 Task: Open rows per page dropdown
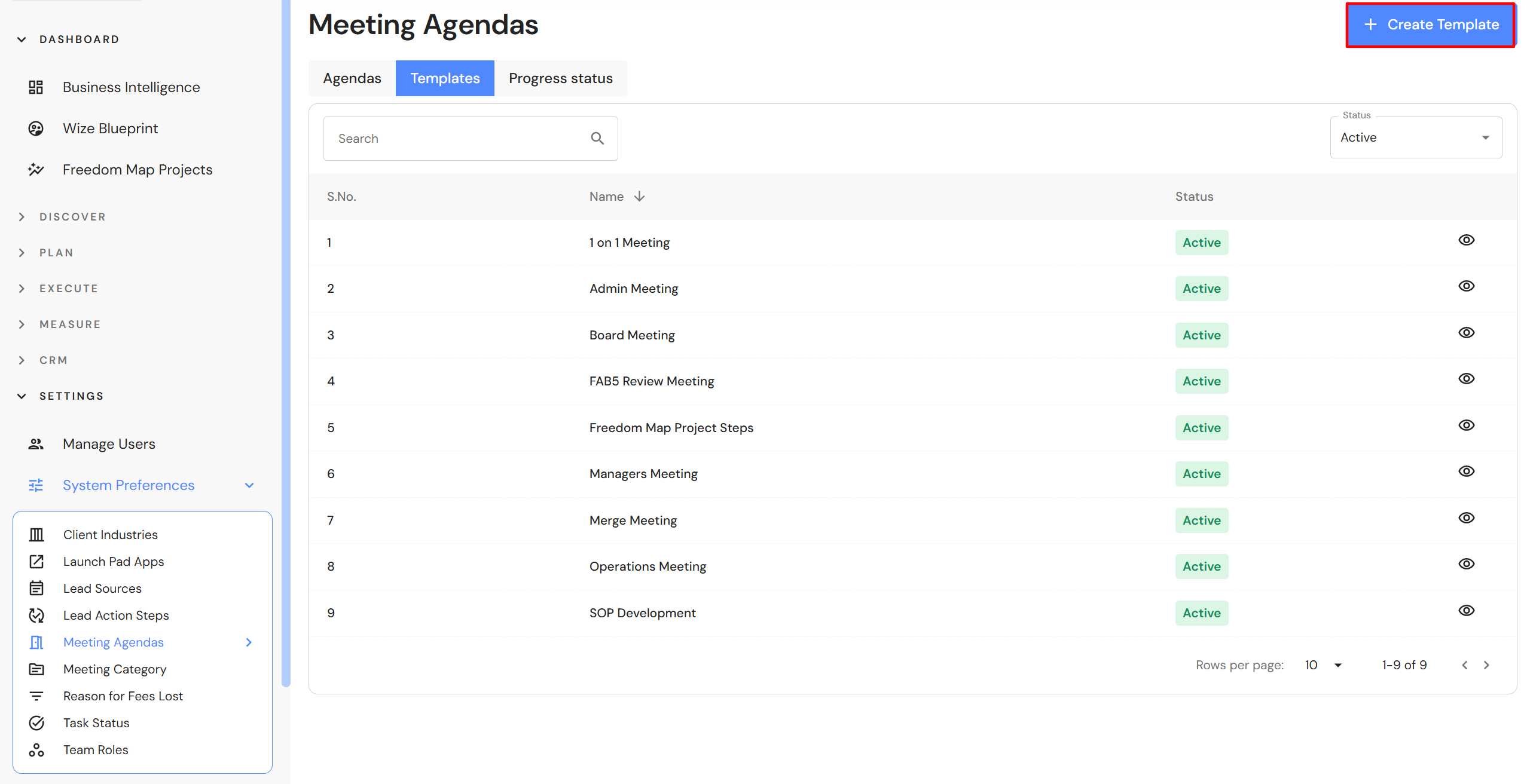(1324, 665)
